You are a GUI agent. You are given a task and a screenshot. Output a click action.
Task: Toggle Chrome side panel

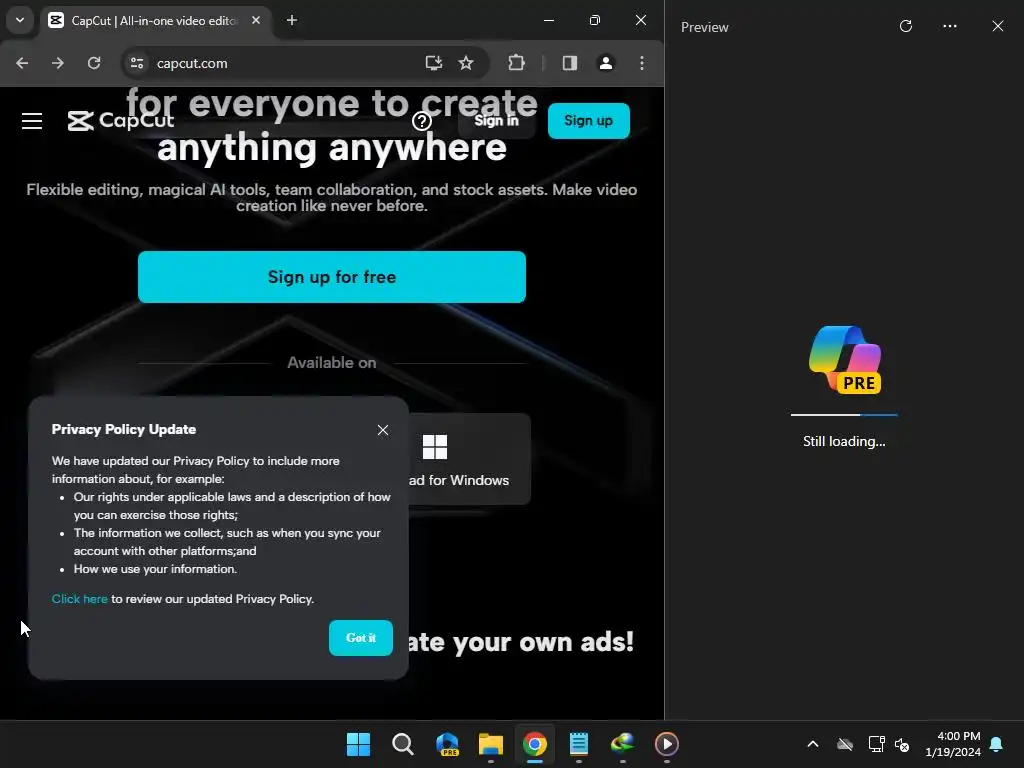[x=570, y=63]
